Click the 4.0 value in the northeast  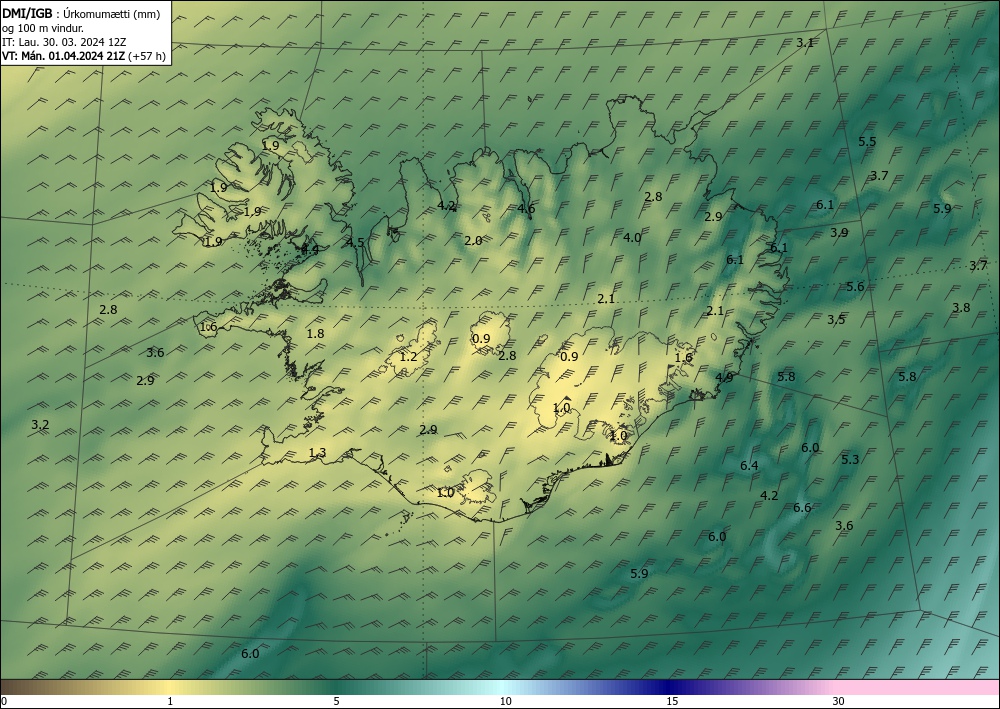point(632,237)
